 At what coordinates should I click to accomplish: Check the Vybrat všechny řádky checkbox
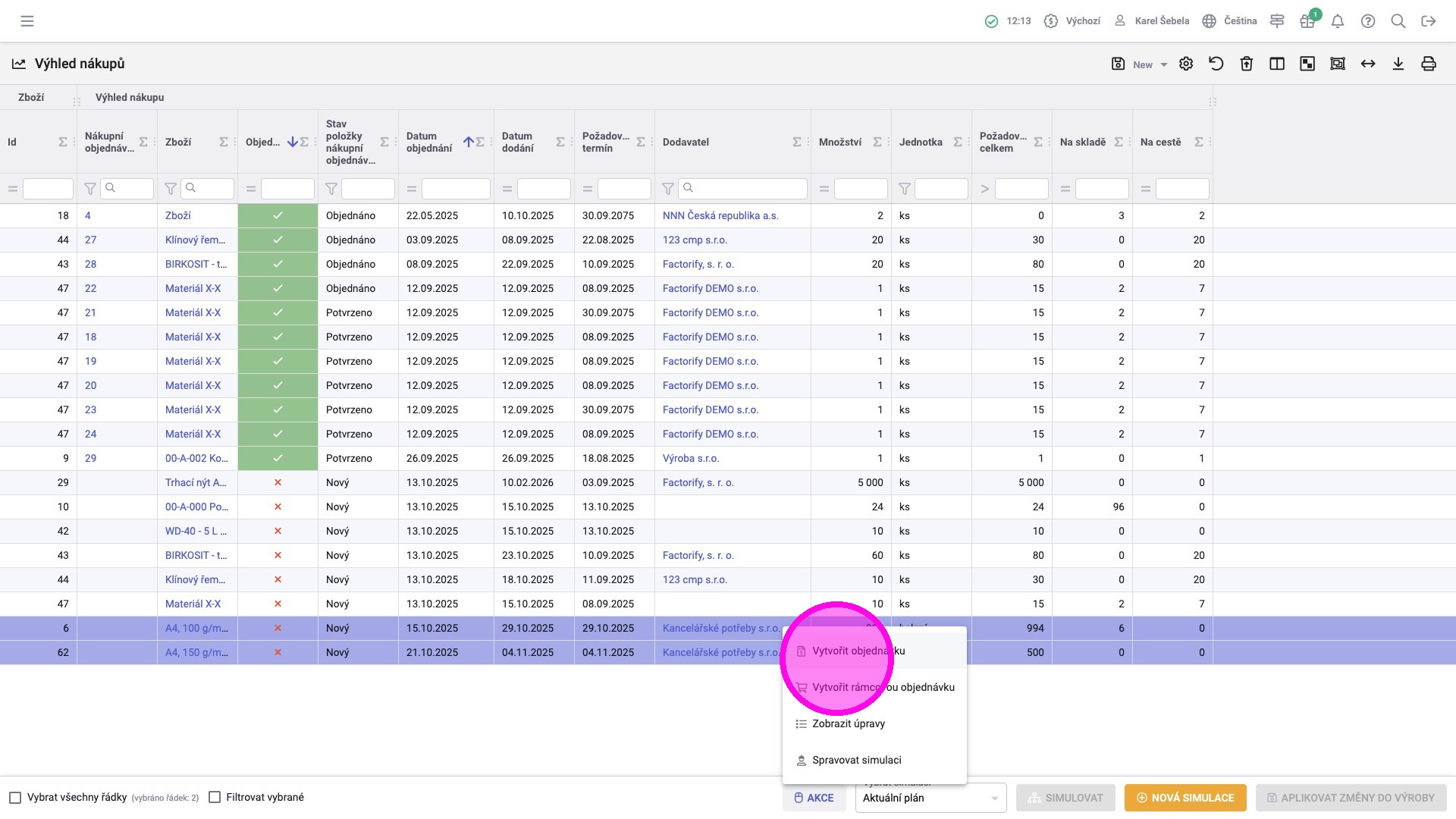[x=15, y=798]
